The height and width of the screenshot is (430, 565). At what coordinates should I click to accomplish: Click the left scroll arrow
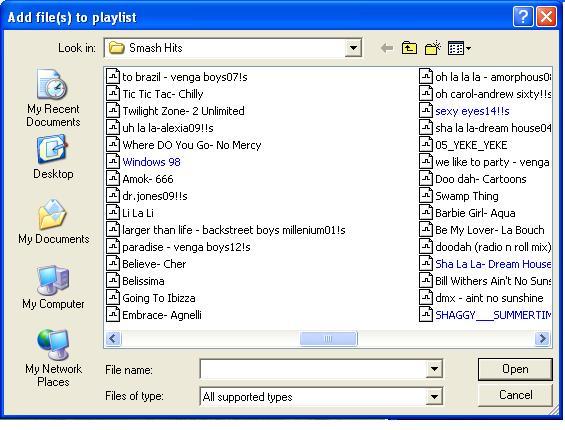coord(113,338)
